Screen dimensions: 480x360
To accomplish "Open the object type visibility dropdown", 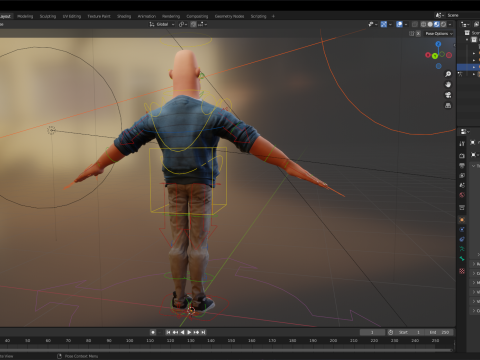I will click(x=372, y=24).
